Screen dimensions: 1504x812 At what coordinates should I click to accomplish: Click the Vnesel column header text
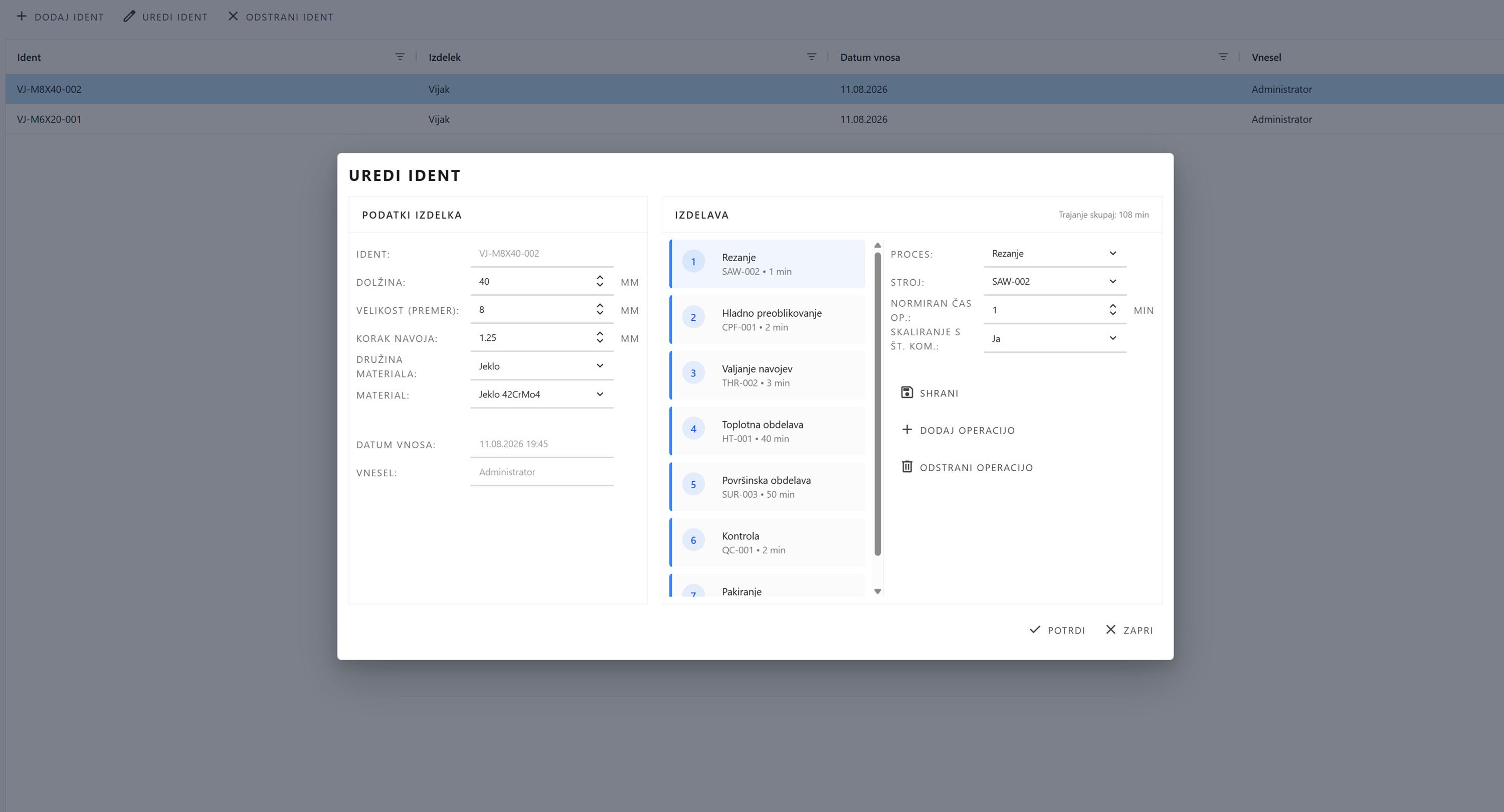pos(1266,57)
